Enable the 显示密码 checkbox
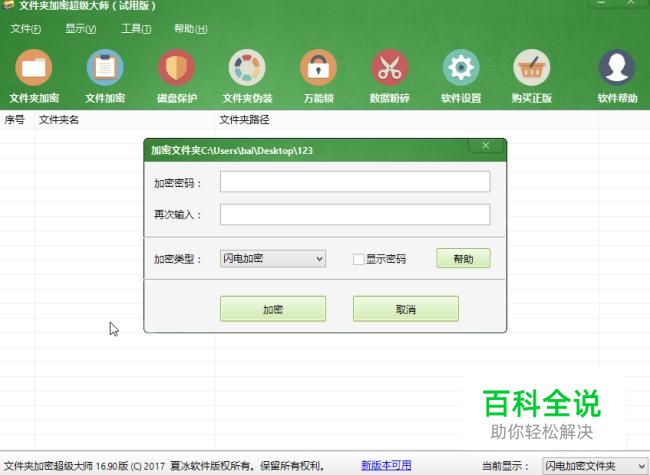Image resolution: width=650 pixels, height=475 pixels. click(x=359, y=259)
